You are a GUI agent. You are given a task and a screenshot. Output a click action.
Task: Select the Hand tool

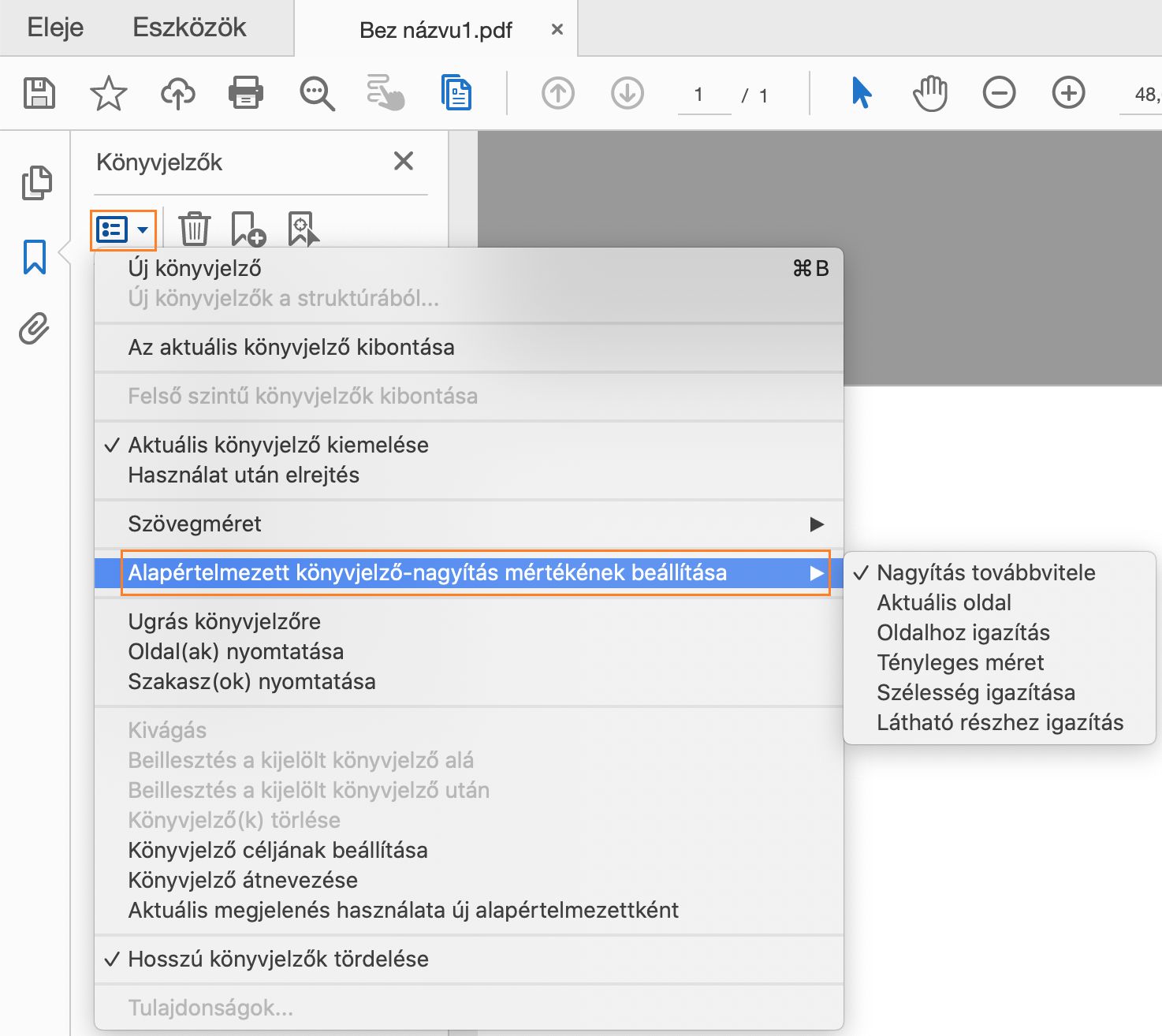[930, 92]
